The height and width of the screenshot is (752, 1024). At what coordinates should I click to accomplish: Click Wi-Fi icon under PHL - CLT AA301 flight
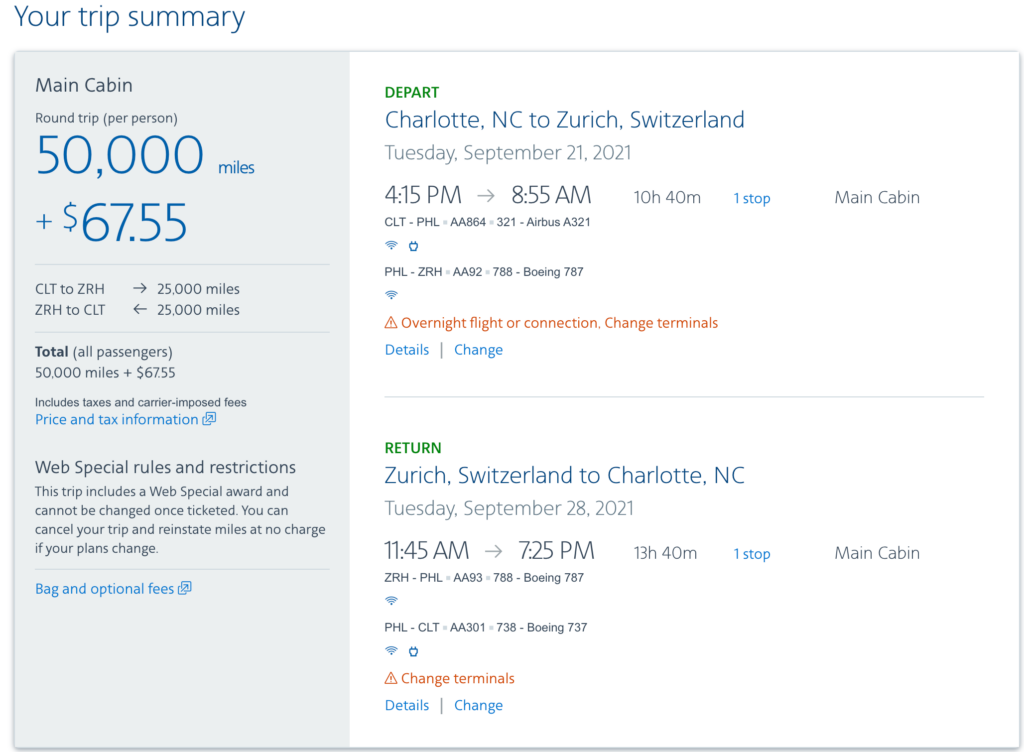391,651
